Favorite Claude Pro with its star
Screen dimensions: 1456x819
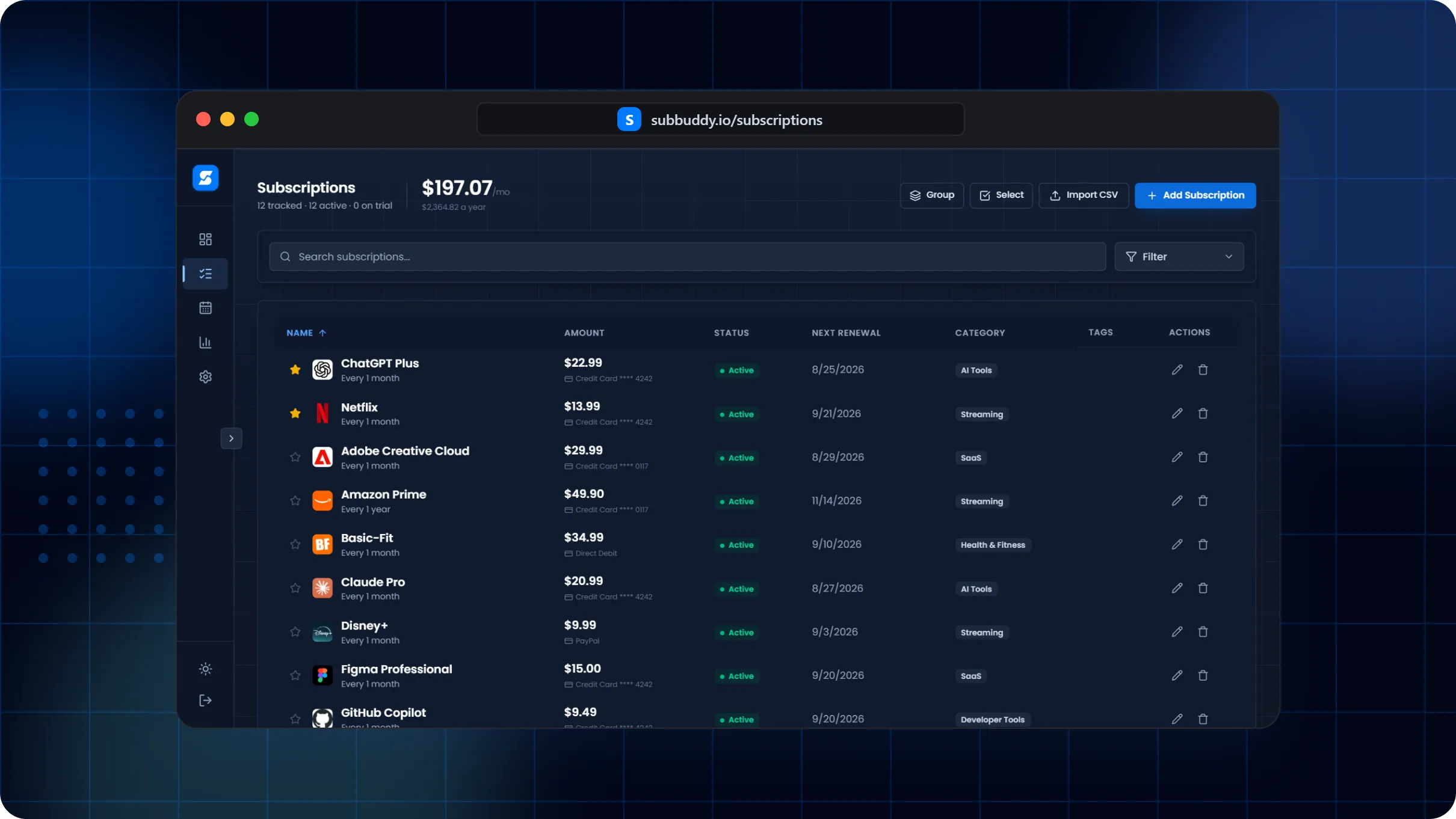(x=295, y=588)
